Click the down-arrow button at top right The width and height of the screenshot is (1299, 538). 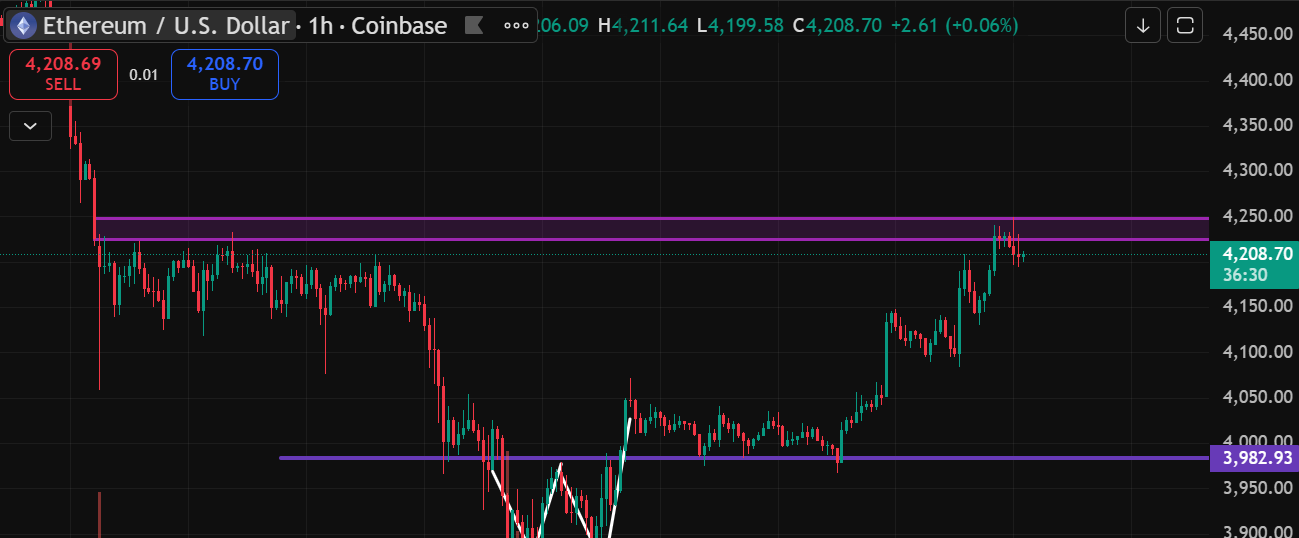(x=1143, y=26)
